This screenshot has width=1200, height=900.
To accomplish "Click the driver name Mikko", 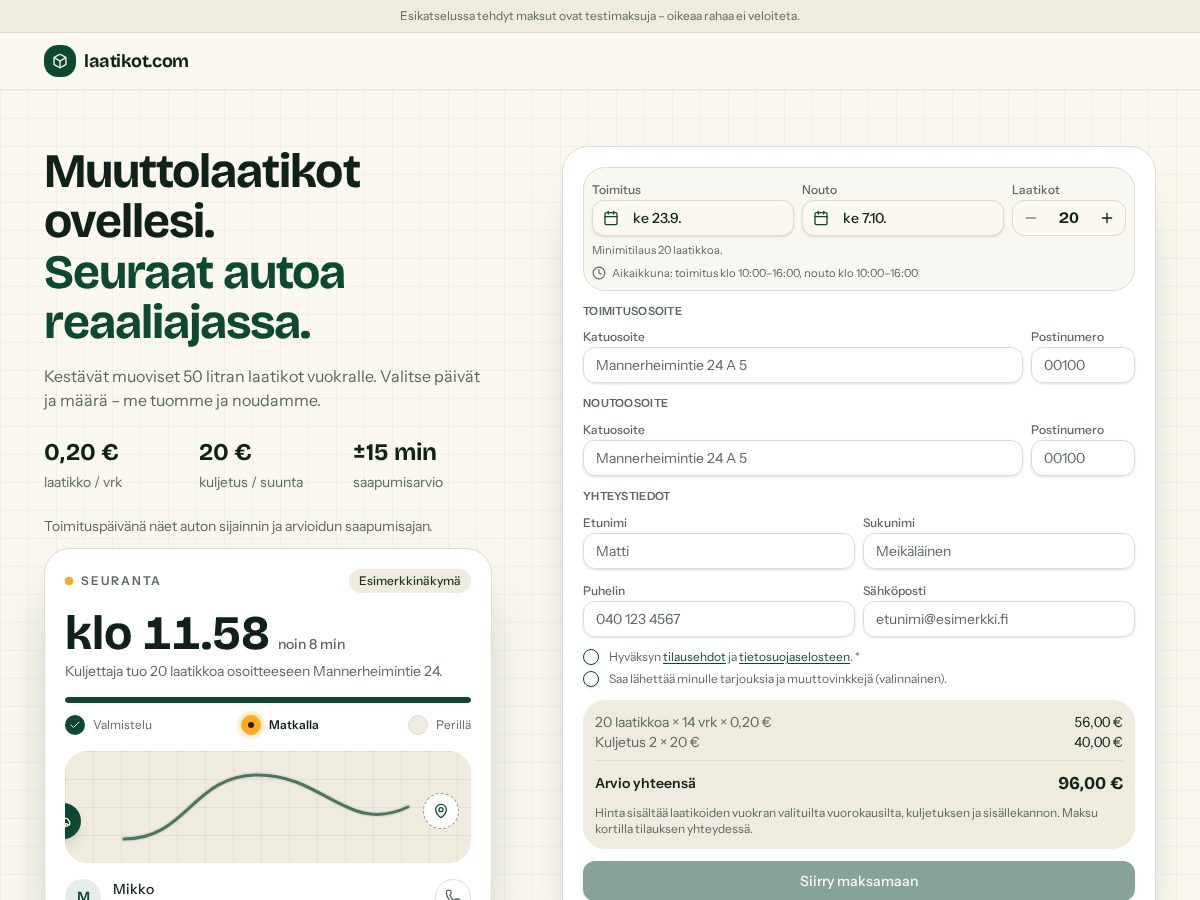I will [x=134, y=889].
